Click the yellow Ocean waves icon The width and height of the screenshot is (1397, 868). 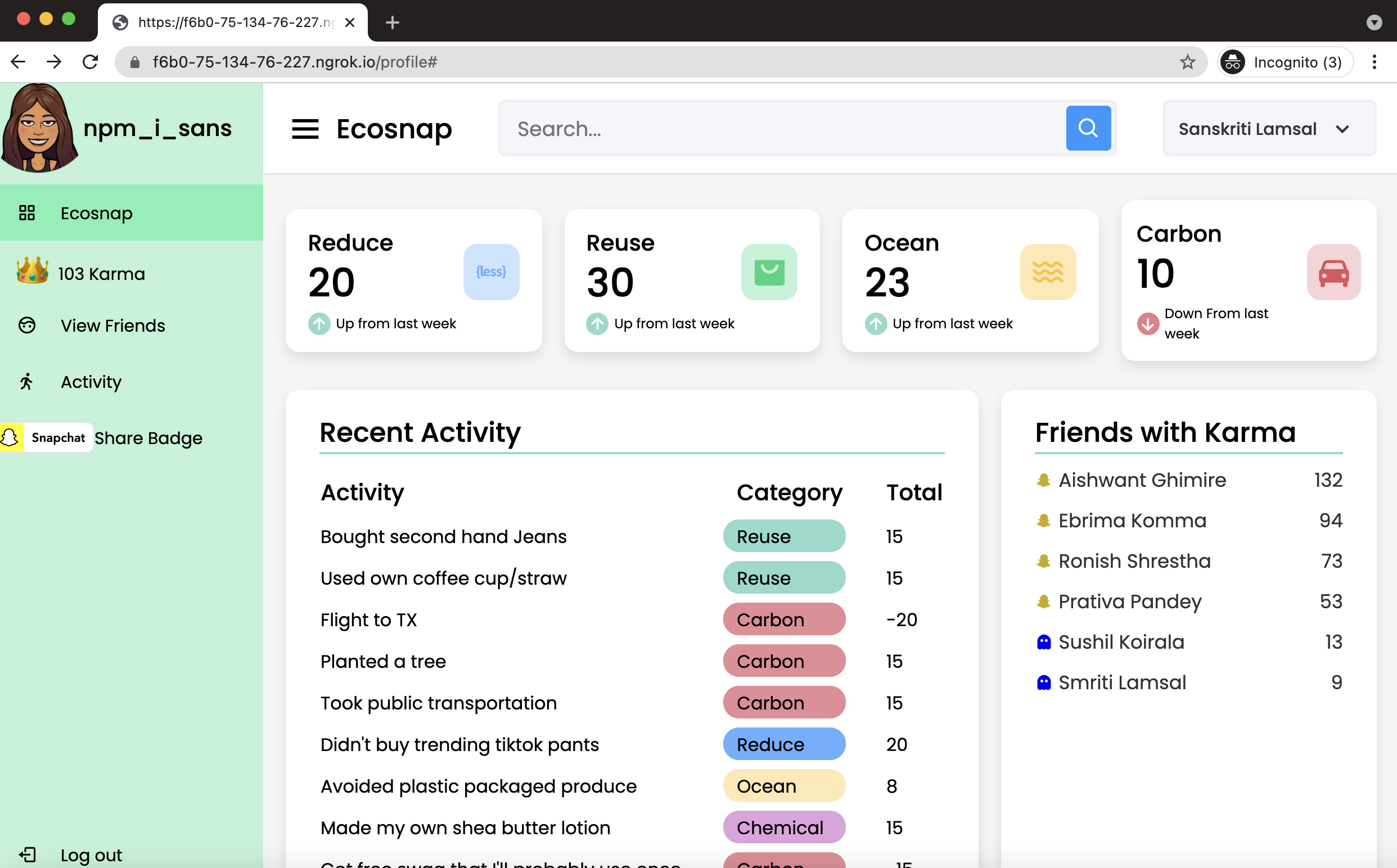point(1047,272)
